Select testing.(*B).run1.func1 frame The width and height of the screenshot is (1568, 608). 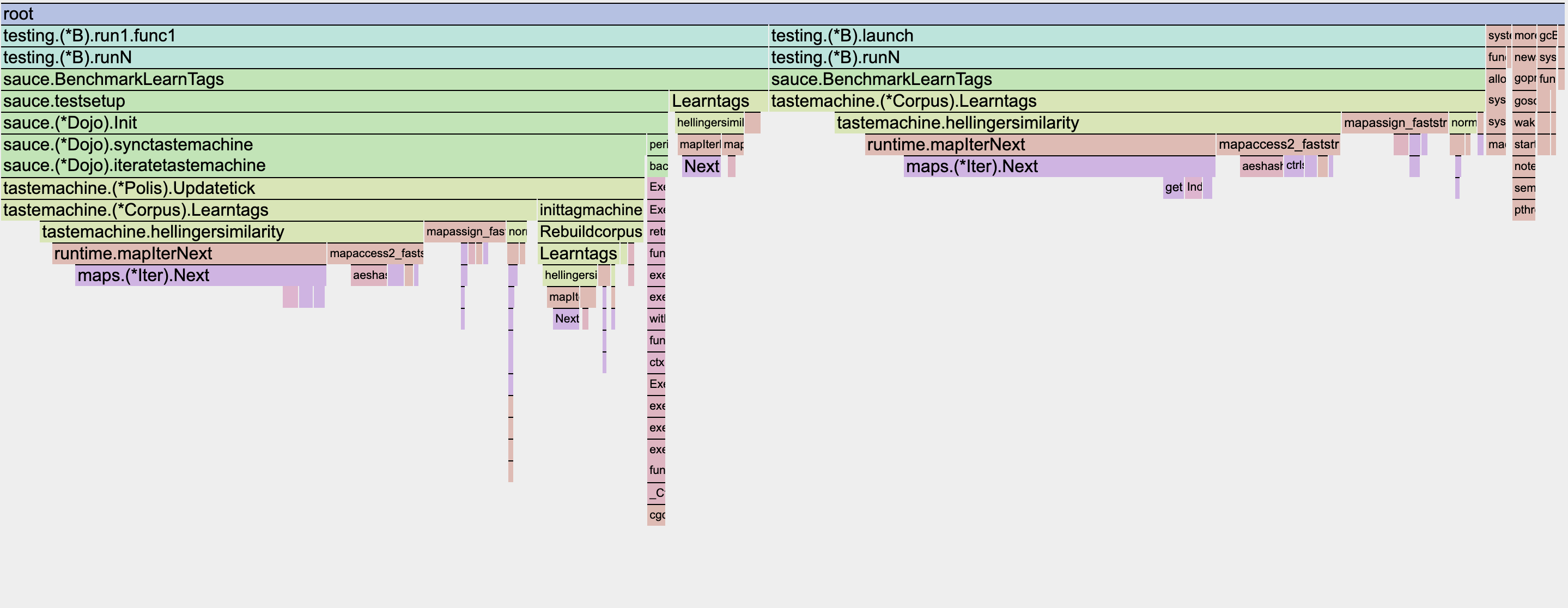pos(384,36)
